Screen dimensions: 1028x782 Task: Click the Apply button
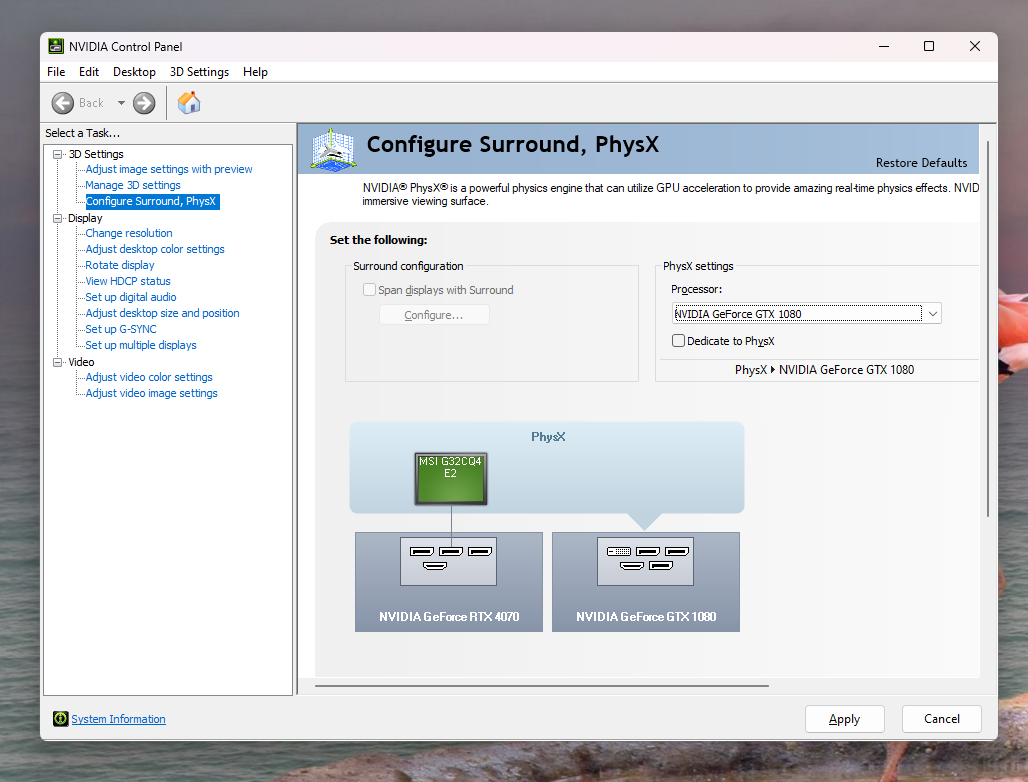844,719
